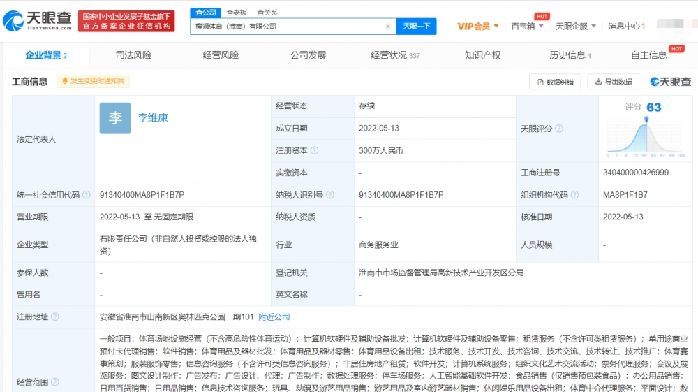Click the help icon beside 注册地址
698x392 pixels.
[55, 317]
